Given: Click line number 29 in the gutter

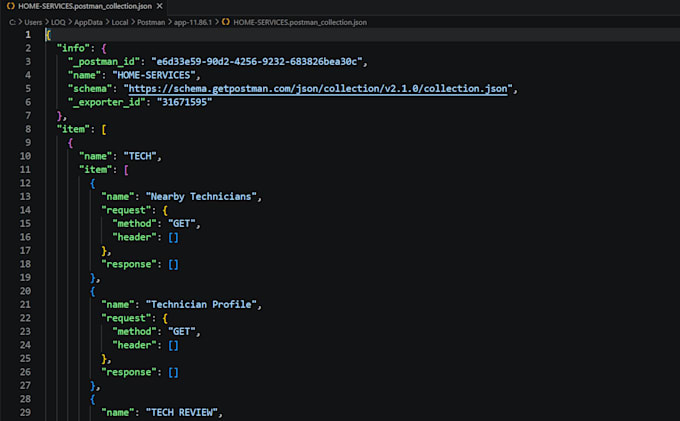Looking at the screenshot, I should [25, 412].
